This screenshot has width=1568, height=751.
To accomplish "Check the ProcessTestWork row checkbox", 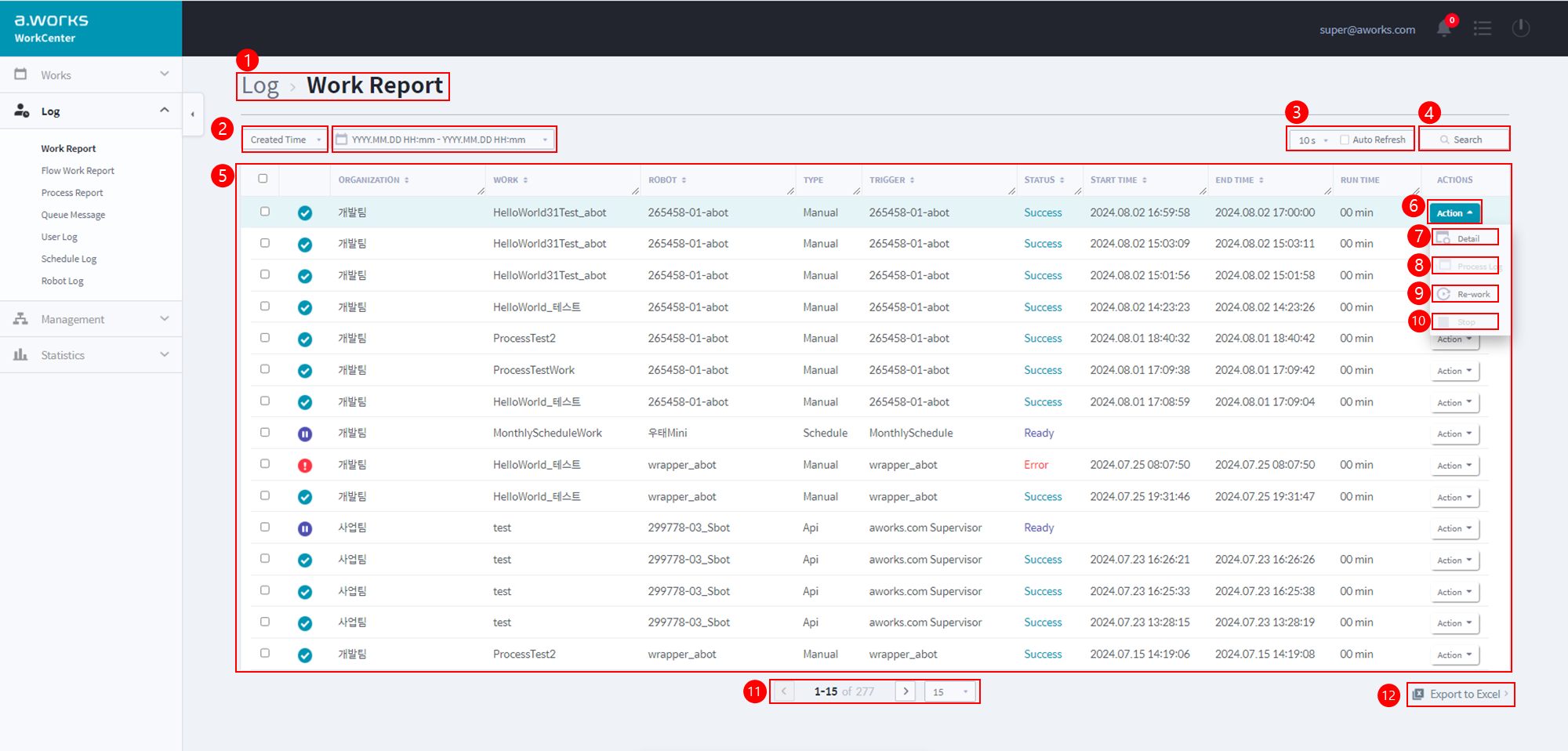I will click(x=265, y=369).
